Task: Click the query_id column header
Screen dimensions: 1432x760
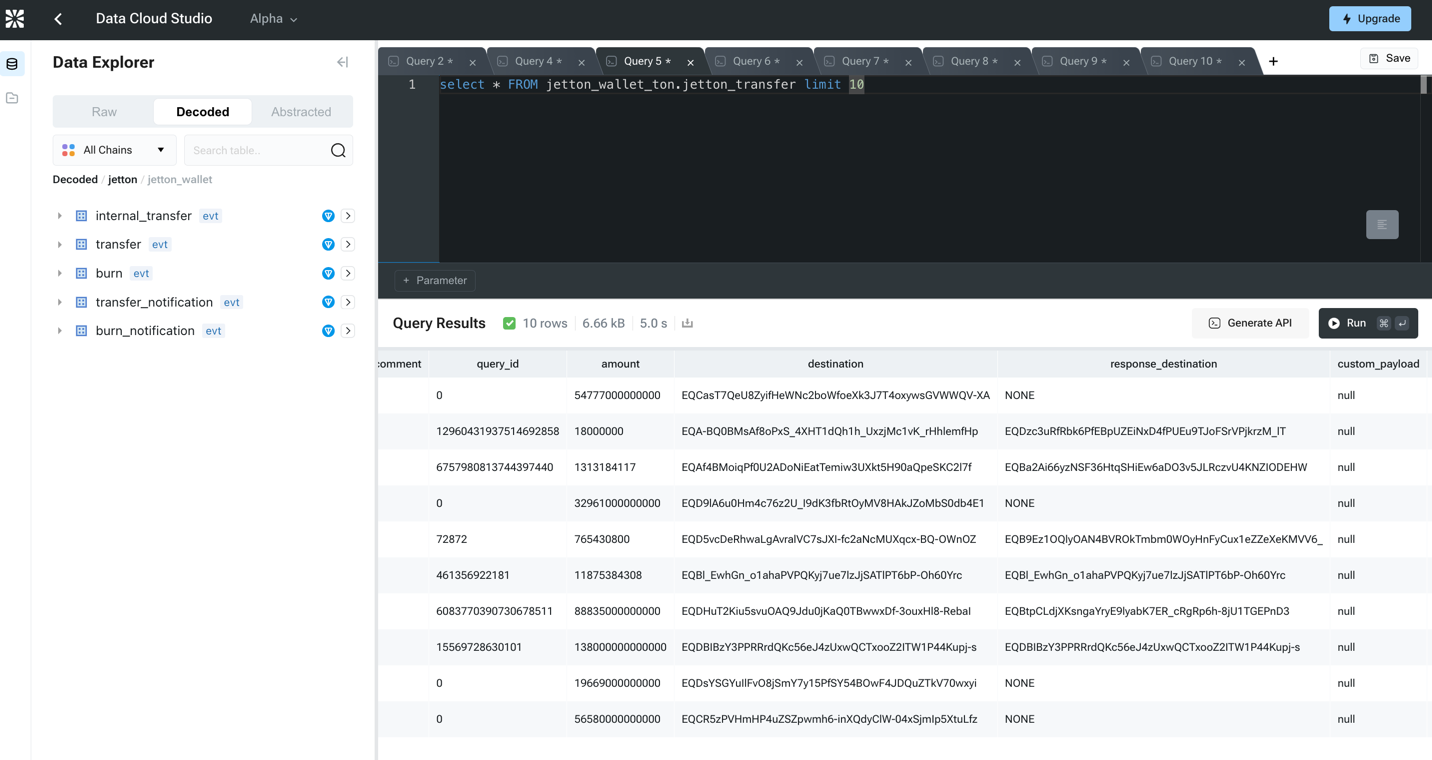Action: (x=498, y=364)
